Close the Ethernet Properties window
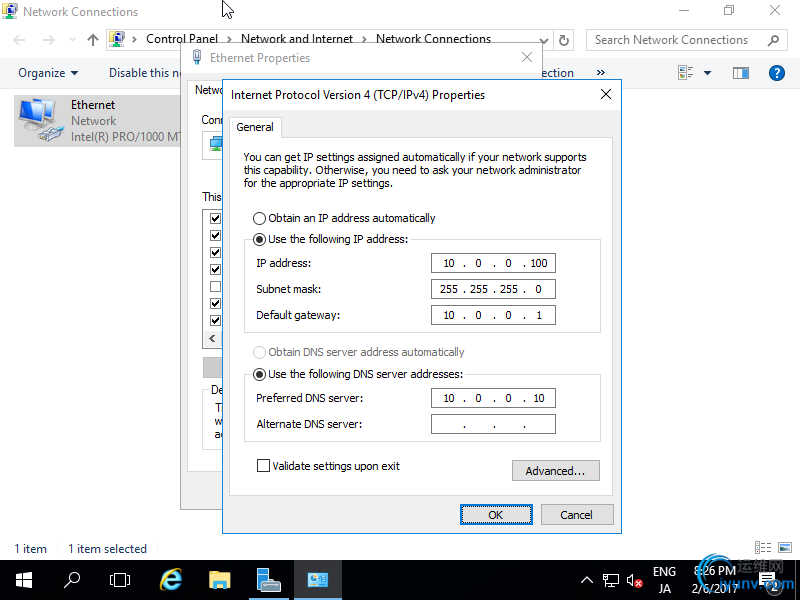 (527, 57)
